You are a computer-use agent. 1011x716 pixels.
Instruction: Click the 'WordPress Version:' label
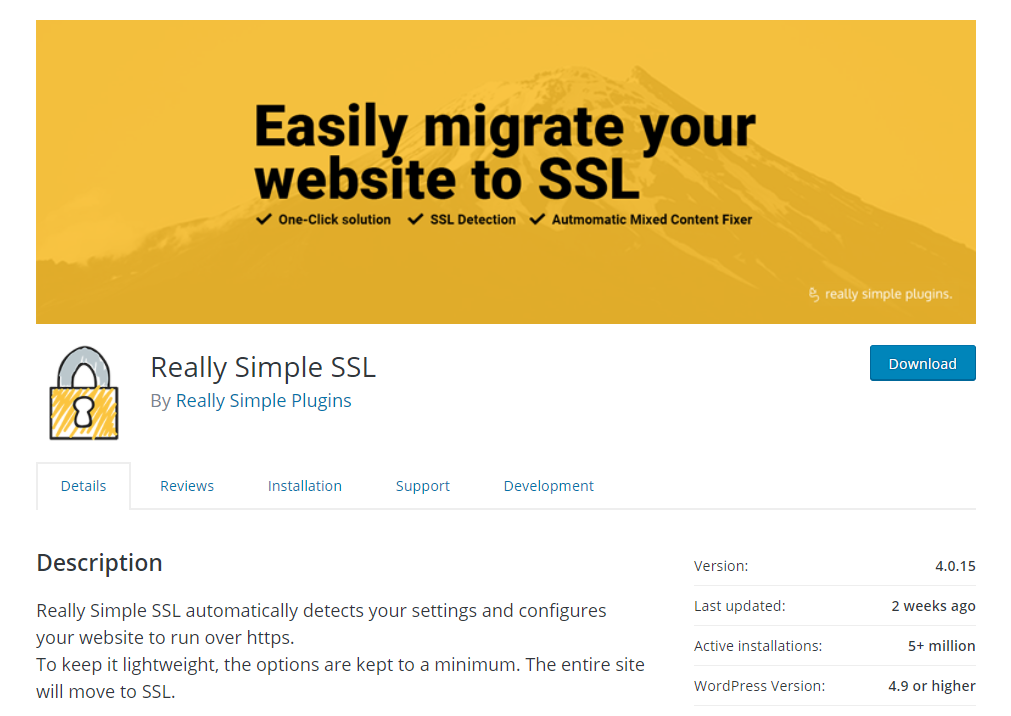pos(760,686)
